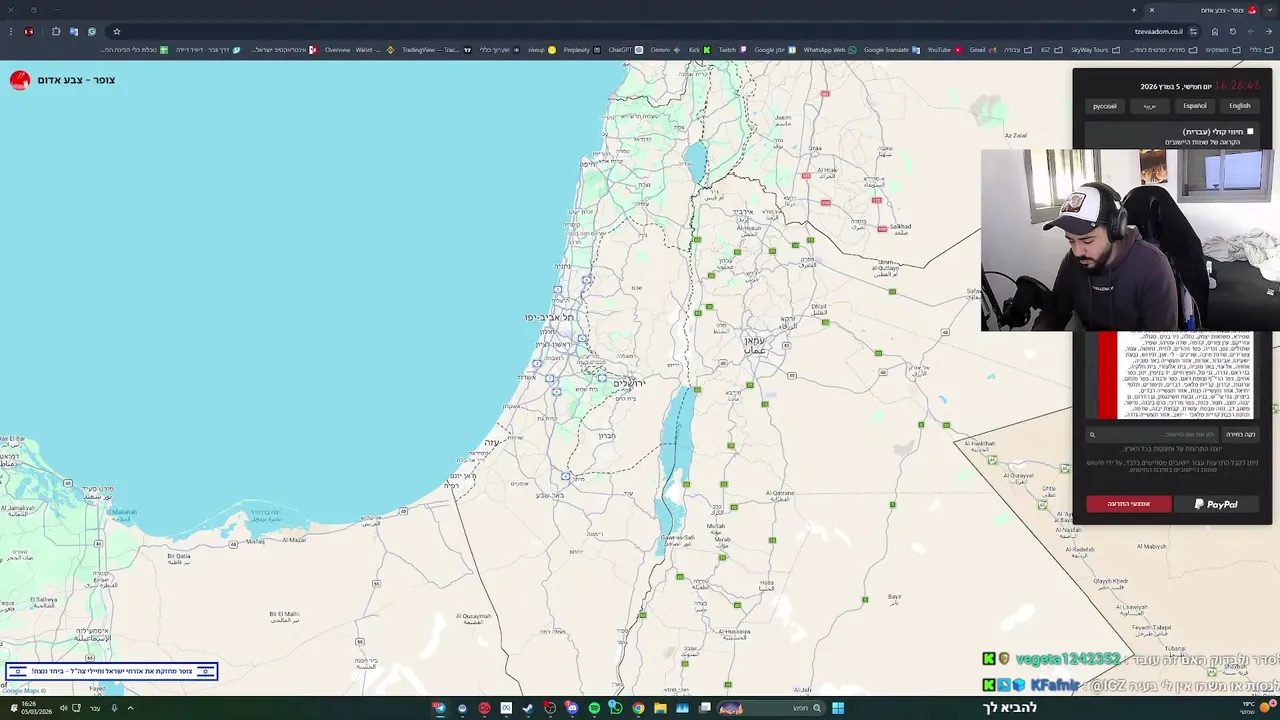Open the SkyWay Tours bookmark folder
The image size is (1280, 720).
pos(1094,49)
